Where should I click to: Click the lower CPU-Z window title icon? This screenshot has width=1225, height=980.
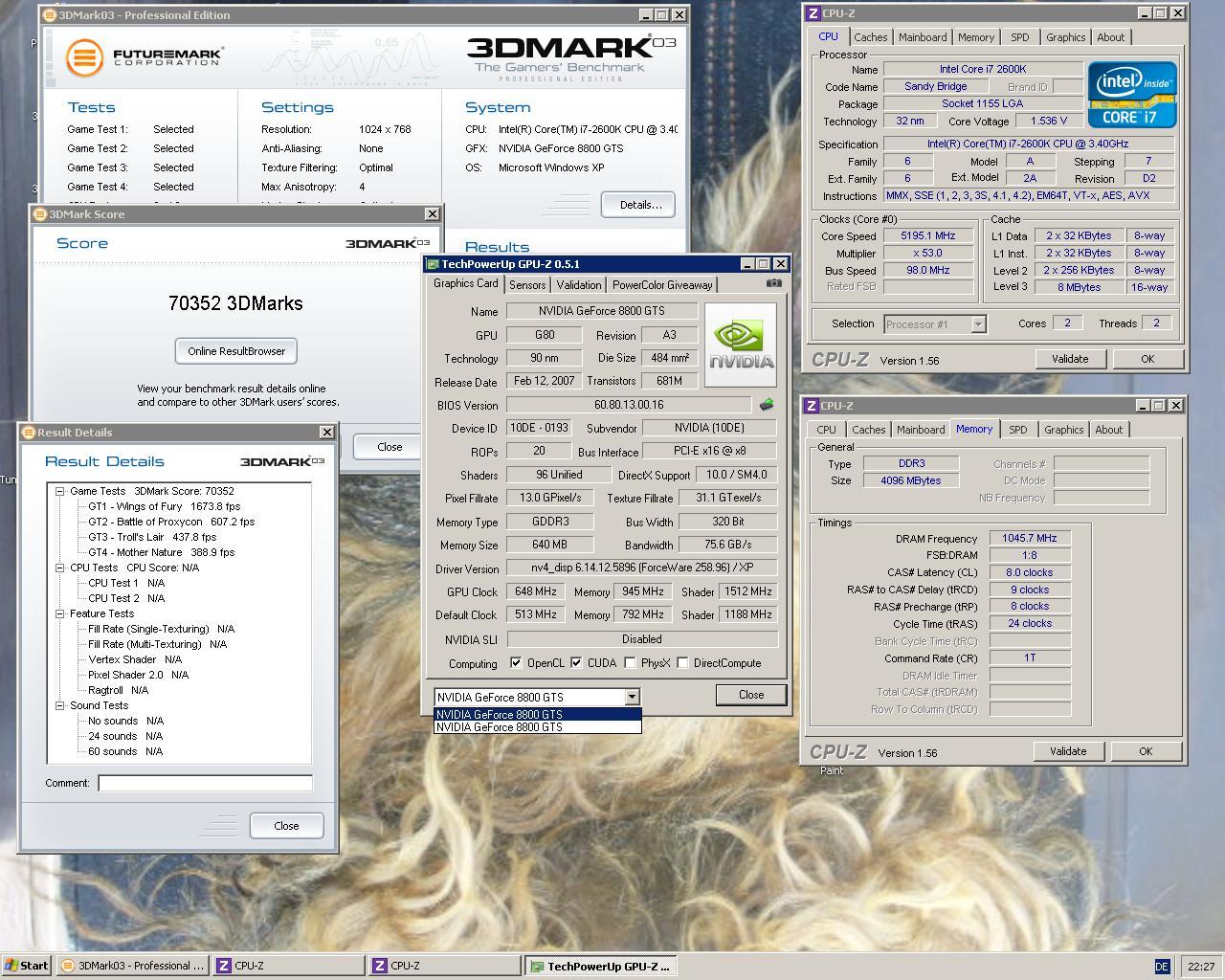point(811,406)
